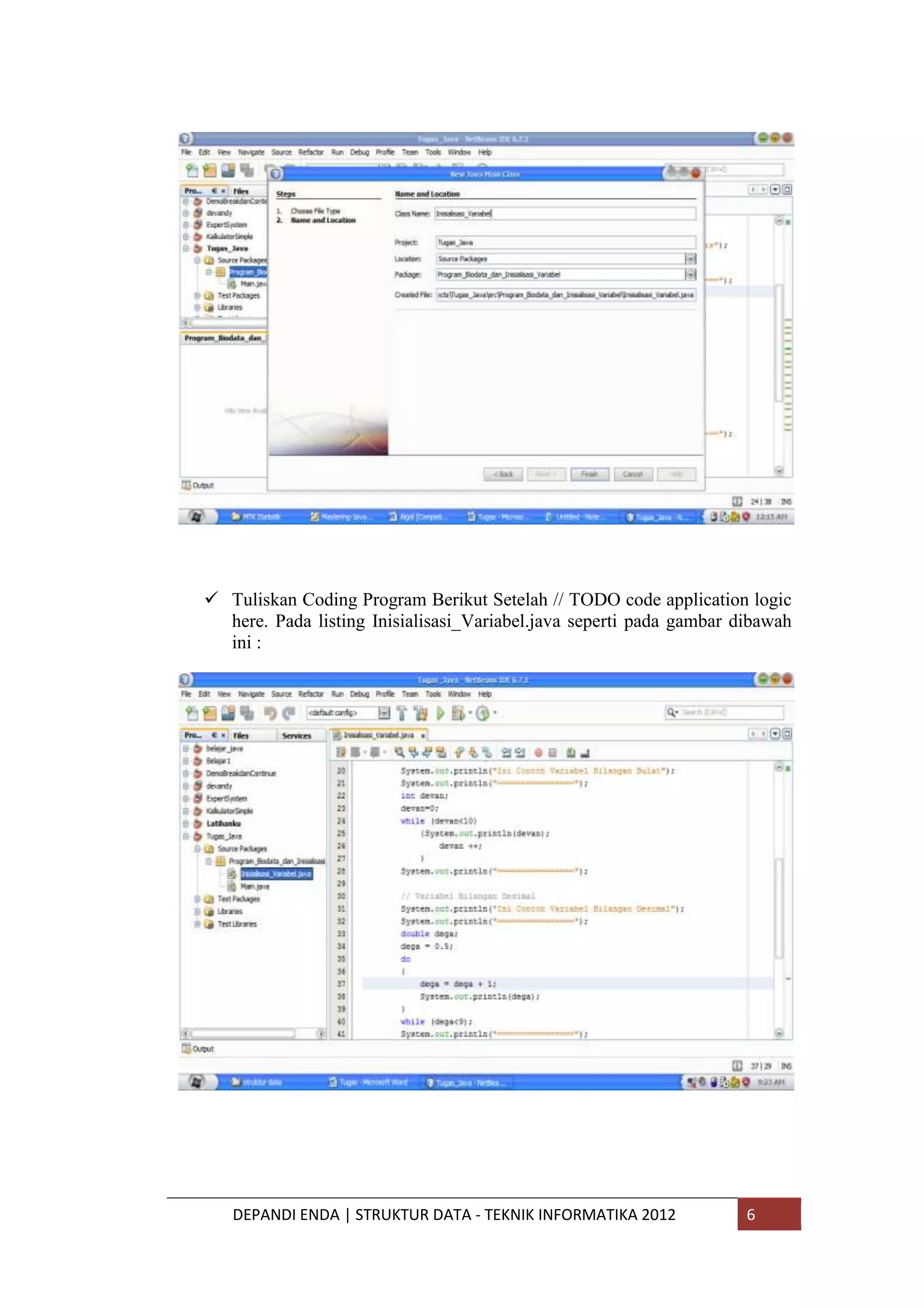Click the Back button in dialog
The image size is (924, 1307).
pyautogui.click(x=503, y=474)
